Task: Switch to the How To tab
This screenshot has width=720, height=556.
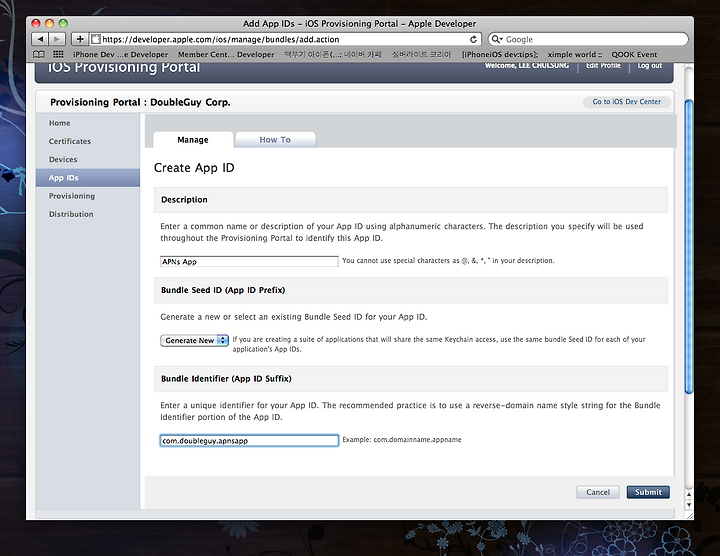Action: point(275,140)
